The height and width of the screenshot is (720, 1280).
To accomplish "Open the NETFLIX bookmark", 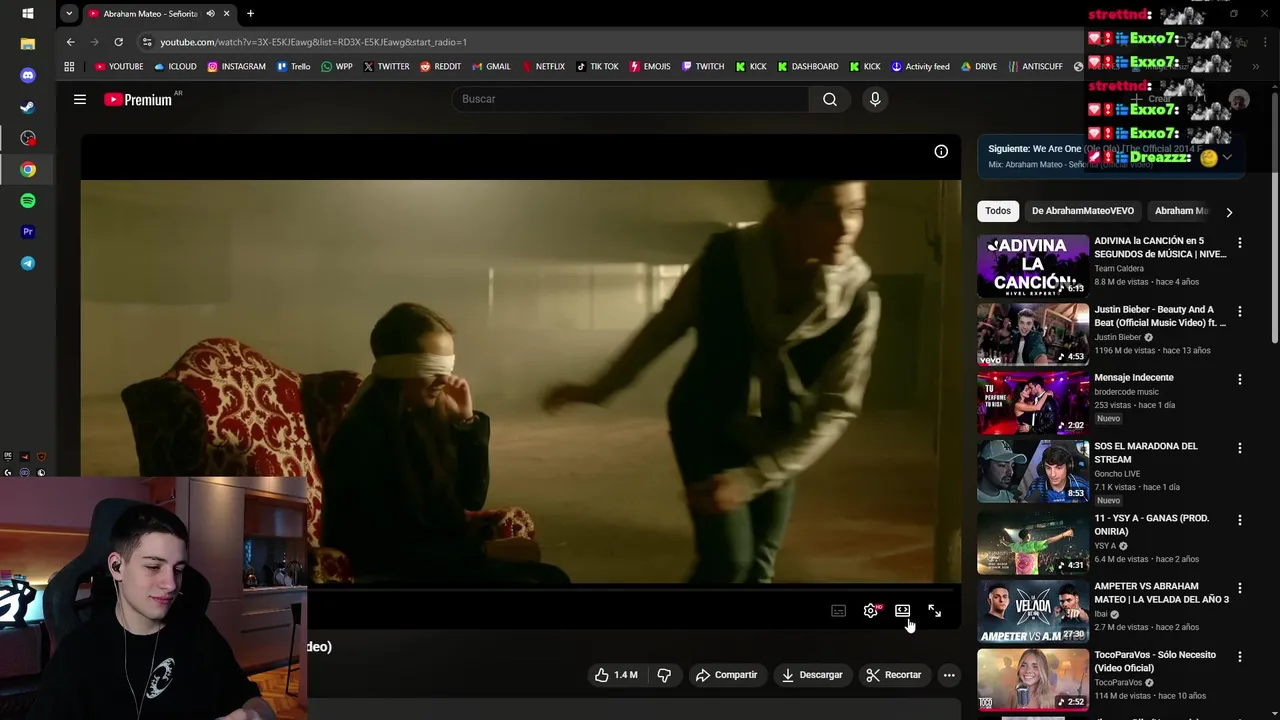I will (x=542, y=67).
